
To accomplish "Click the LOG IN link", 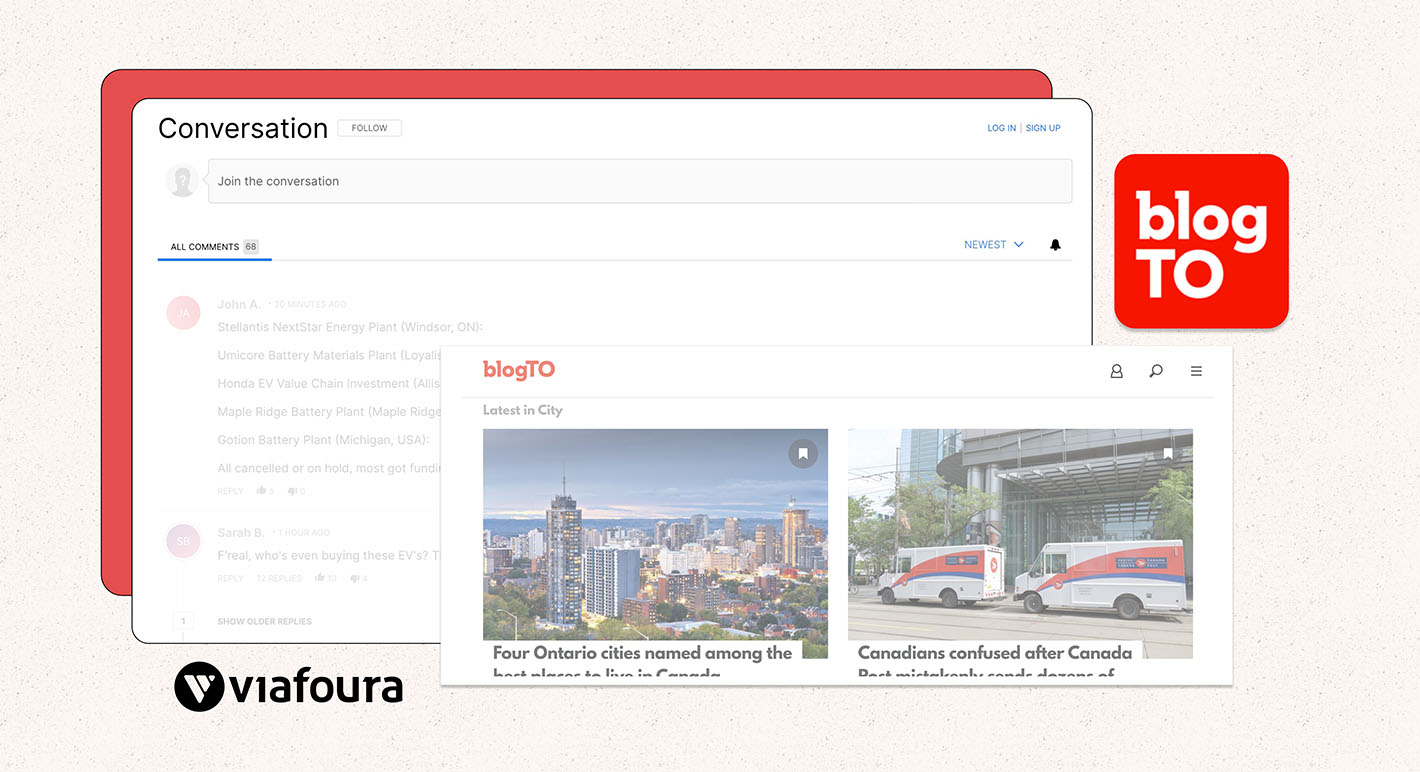I will (x=1001, y=128).
